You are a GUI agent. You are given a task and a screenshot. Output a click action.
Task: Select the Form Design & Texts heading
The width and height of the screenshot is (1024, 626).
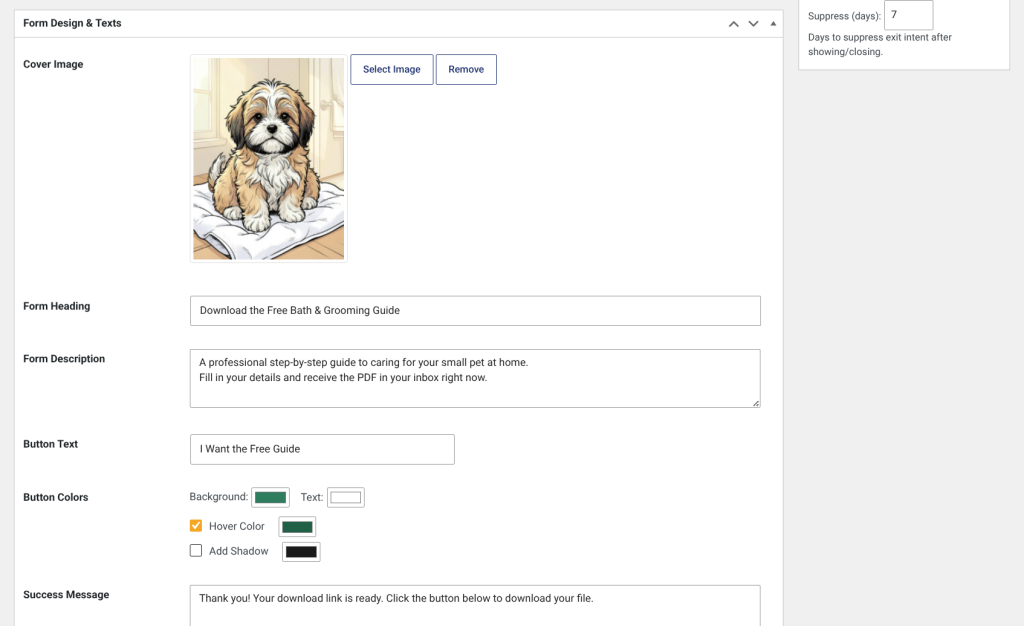(72, 23)
